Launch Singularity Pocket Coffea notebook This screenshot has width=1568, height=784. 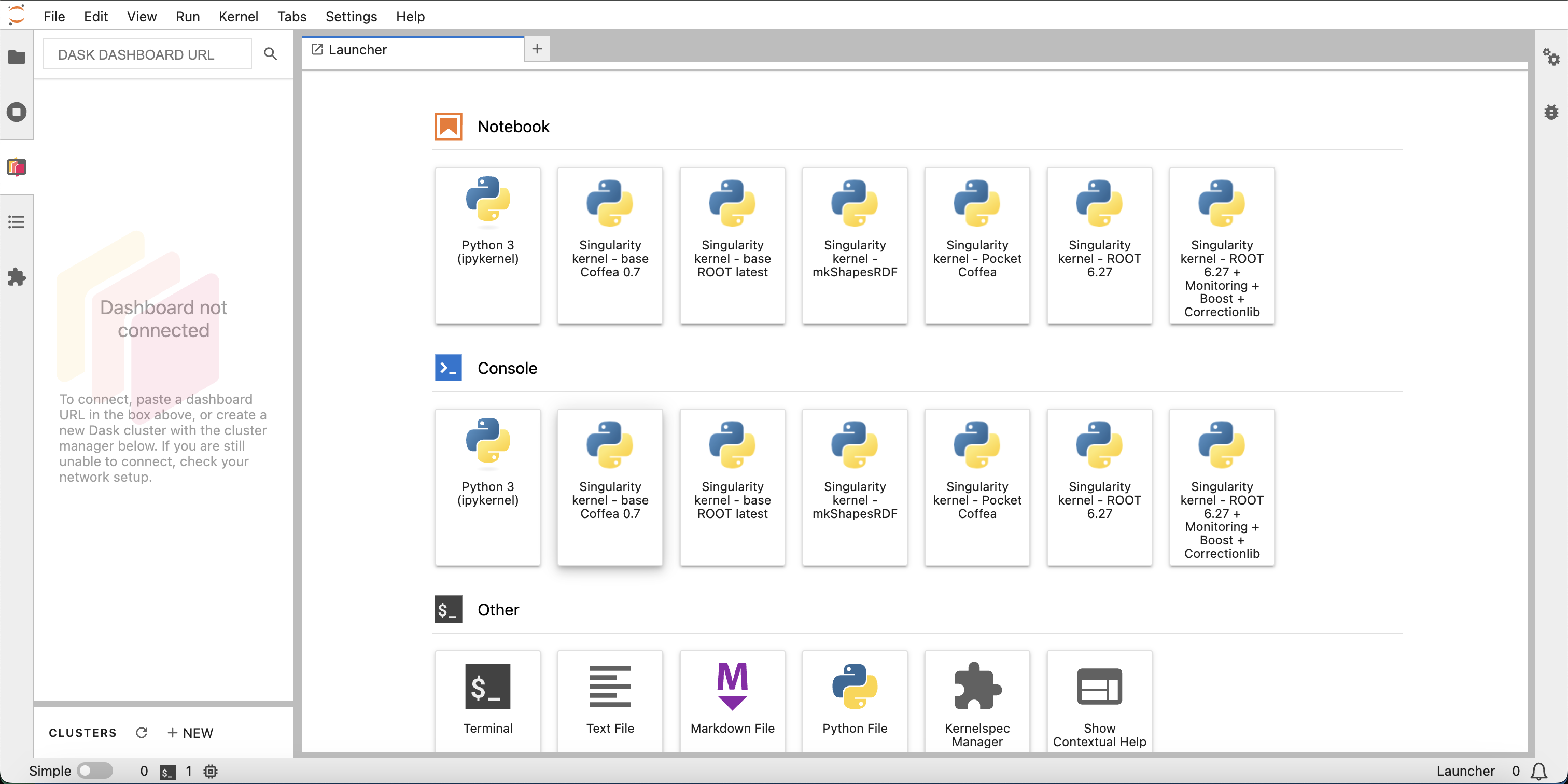[x=977, y=245]
